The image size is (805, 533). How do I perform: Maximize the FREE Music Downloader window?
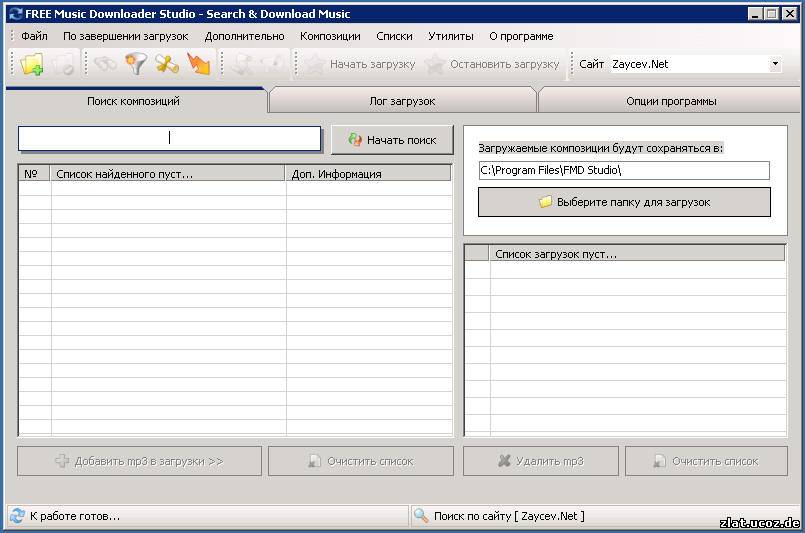[772, 14]
